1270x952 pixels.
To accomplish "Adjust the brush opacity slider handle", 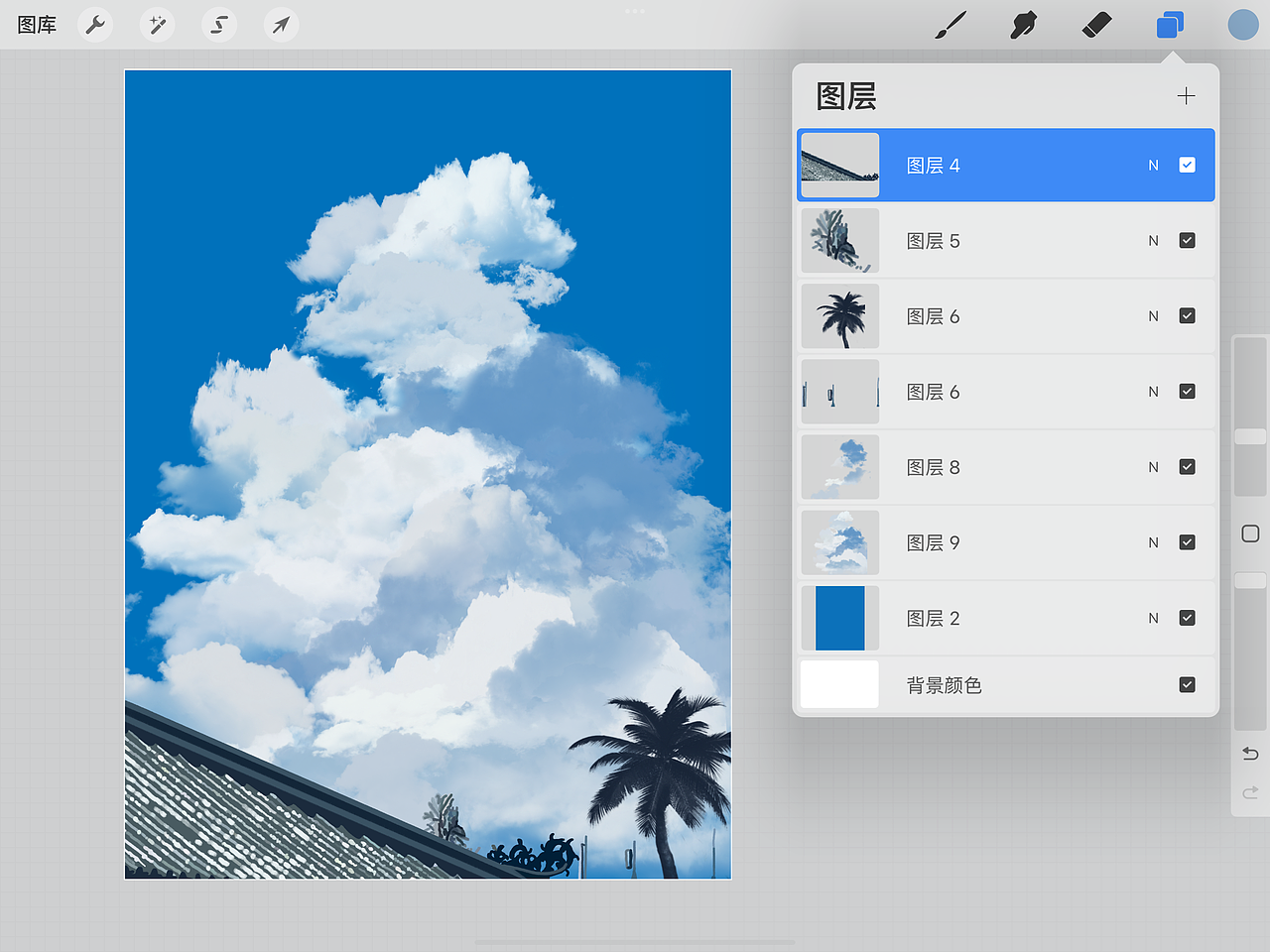I will pyautogui.click(x=1250, y=580).
